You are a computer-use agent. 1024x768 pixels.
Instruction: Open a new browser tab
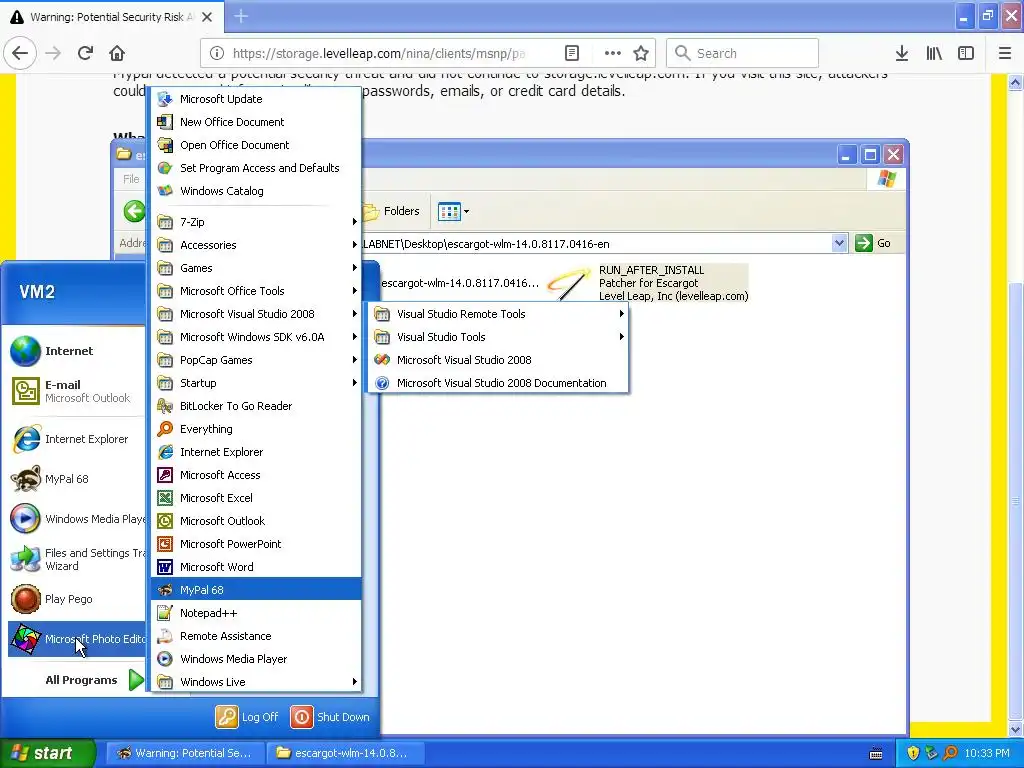tap(241, 16)
